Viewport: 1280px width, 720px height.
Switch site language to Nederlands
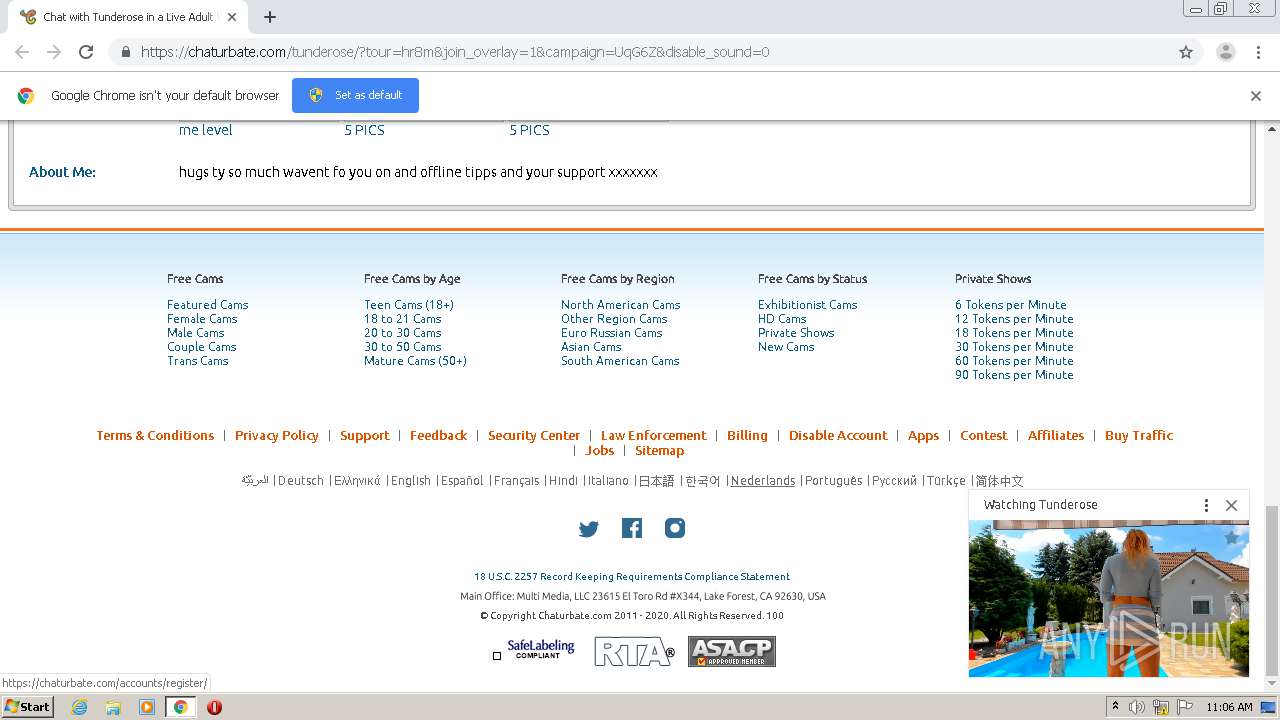point(763,481)
